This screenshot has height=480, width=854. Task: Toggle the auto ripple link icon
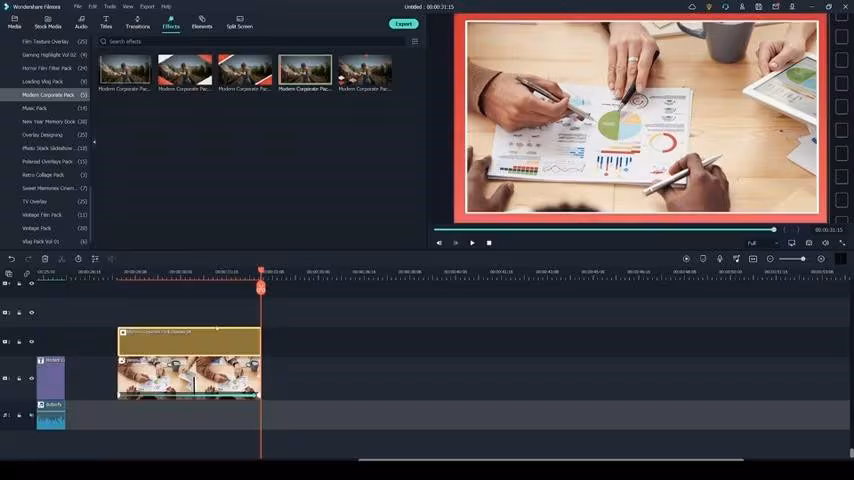(26, 274)
